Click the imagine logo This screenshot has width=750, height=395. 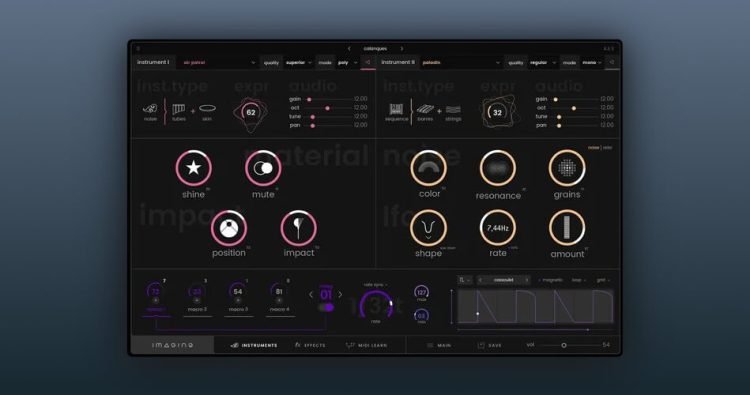[x=173, y=345]
